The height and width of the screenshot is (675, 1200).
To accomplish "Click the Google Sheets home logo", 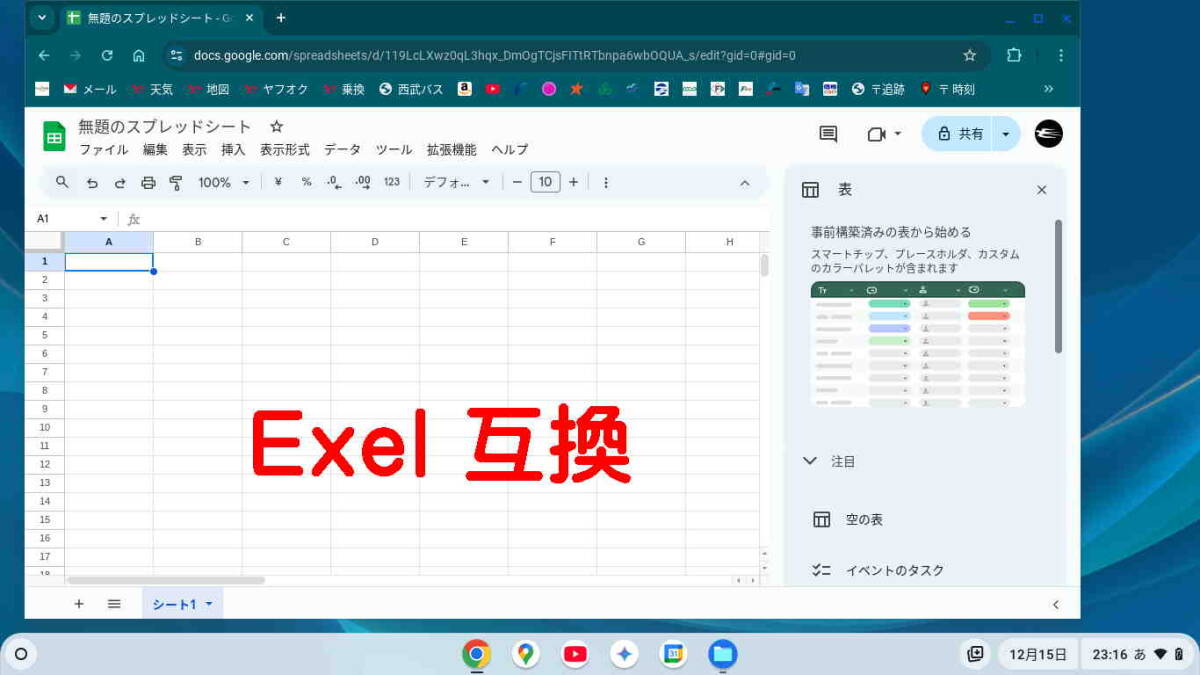I will pyautogui.click(x=54, y=136).
